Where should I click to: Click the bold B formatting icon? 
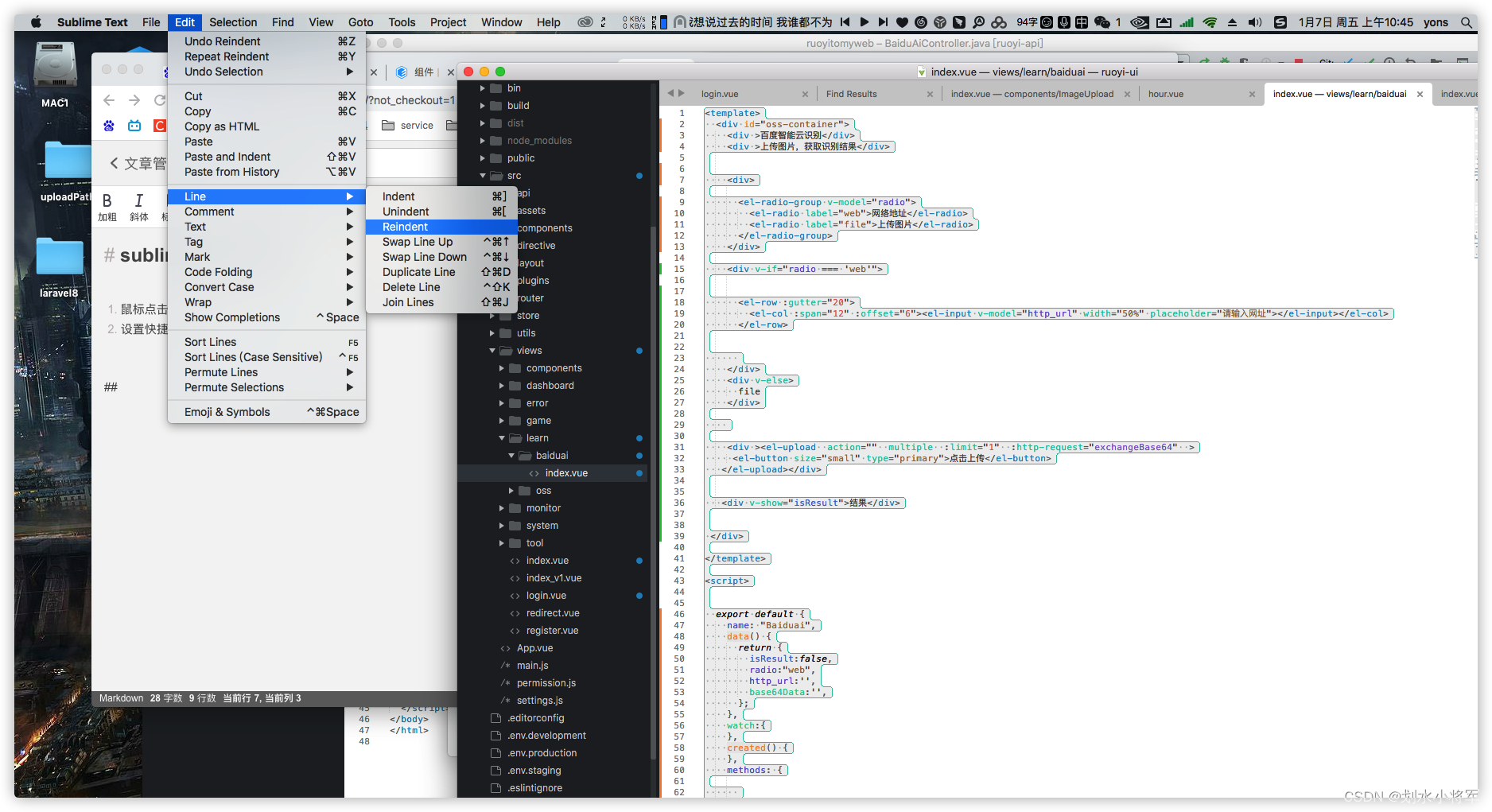107,200
